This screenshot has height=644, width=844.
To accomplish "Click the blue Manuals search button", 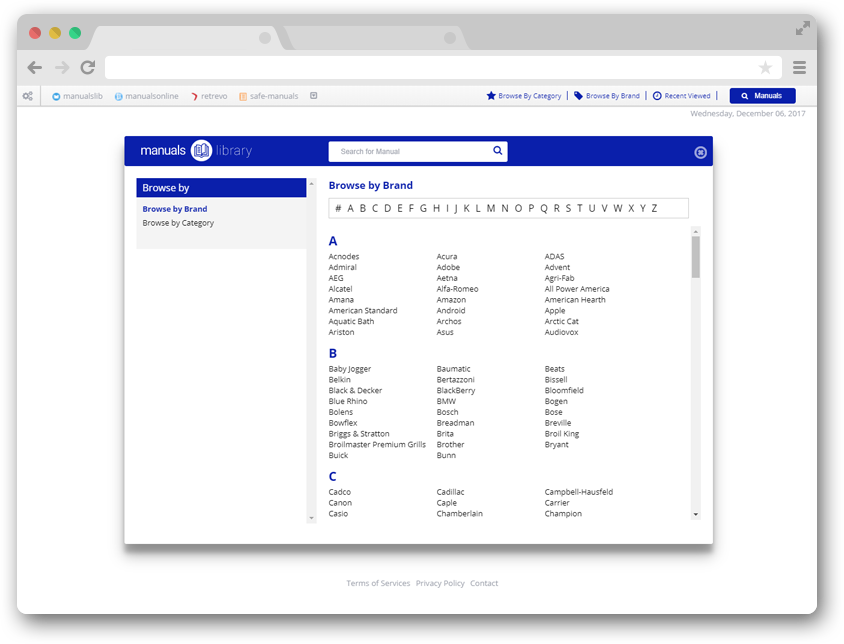I will coord(762,96).
